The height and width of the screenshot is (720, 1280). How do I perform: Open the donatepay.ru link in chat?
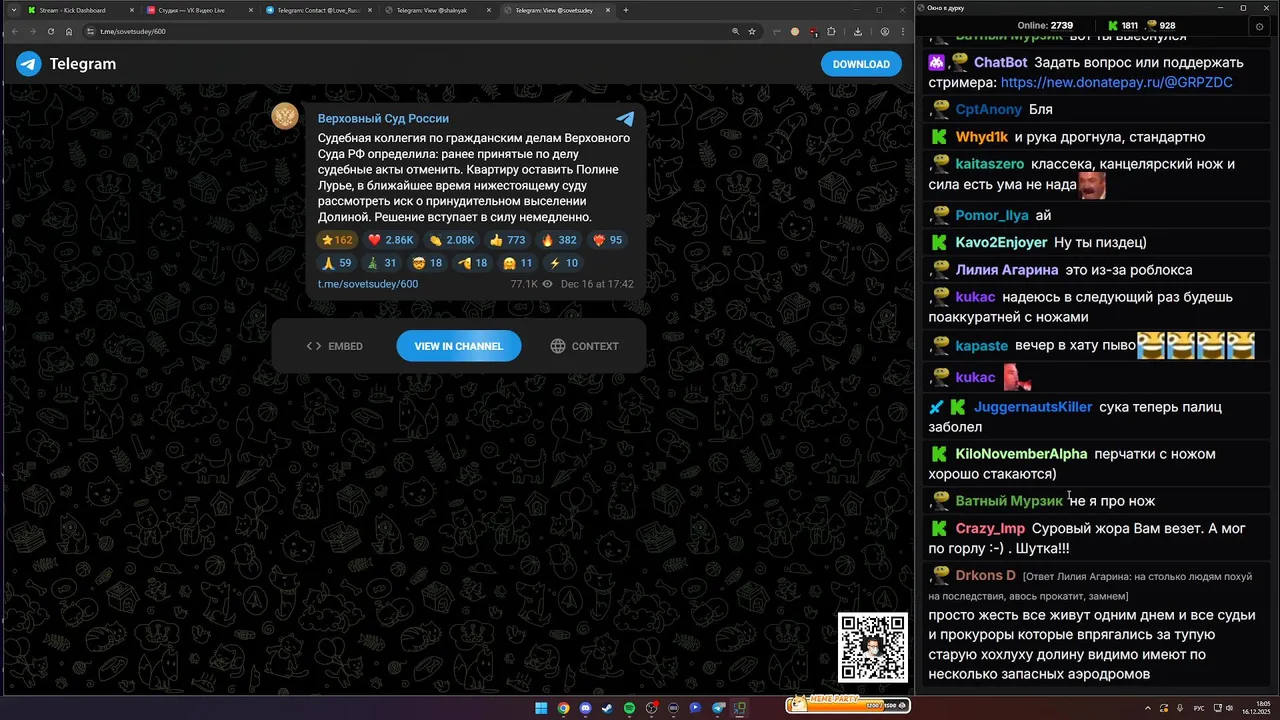[x=1116, y=83]
